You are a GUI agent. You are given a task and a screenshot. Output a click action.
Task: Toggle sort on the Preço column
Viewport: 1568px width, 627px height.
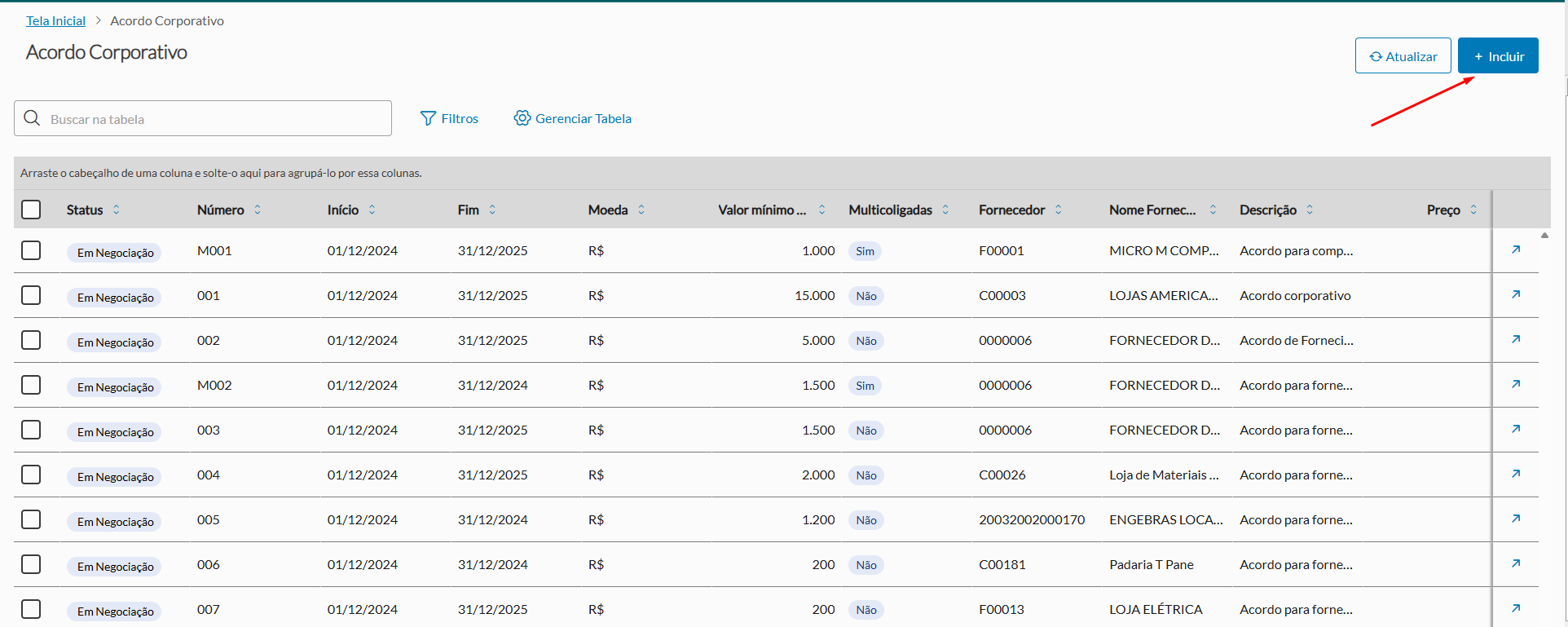(x=1473, y=210)
